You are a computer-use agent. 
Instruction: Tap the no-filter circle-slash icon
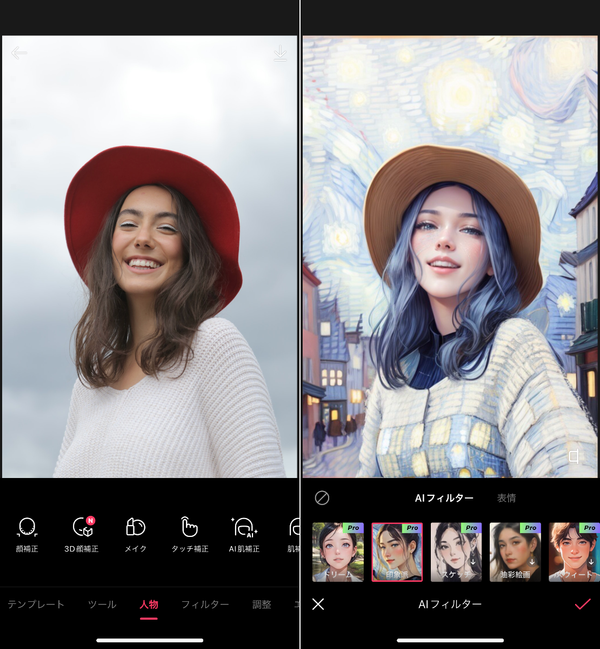[x=322, y=498]
